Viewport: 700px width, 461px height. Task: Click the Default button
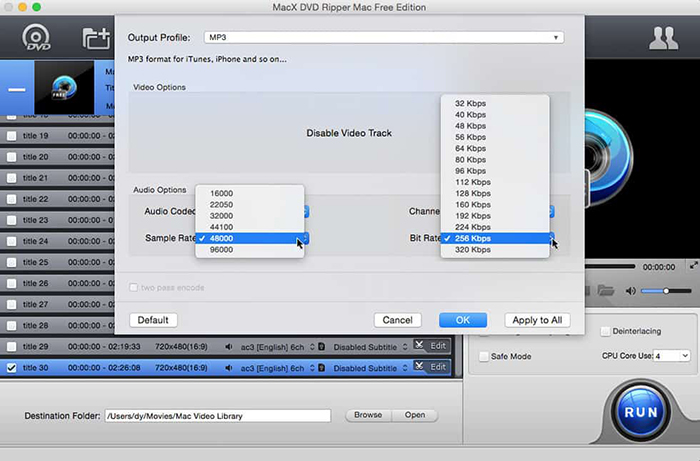coord(153,320)
